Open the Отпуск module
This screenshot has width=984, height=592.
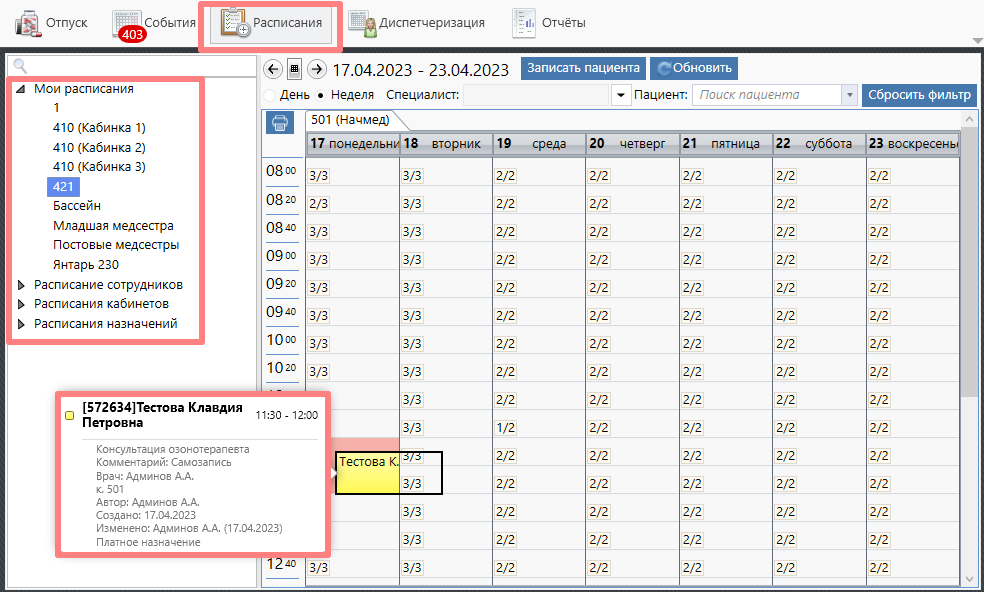pyautogui.click(x=52, y=23)
